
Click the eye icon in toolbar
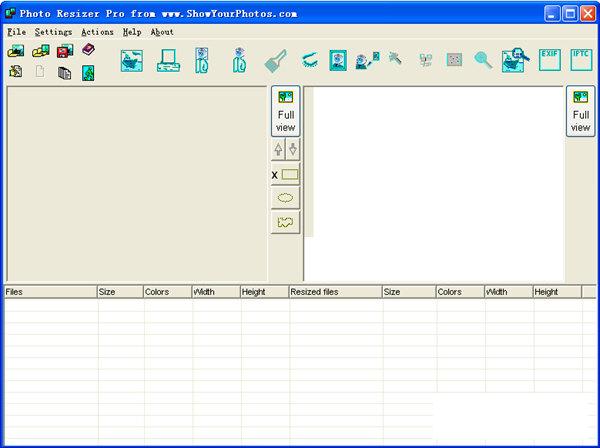309,61
